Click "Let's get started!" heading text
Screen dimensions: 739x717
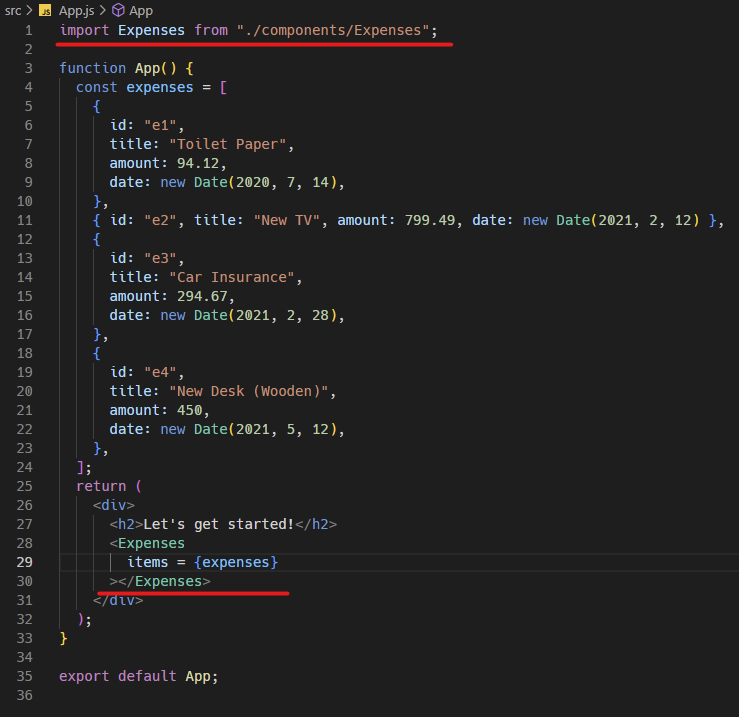219,524
